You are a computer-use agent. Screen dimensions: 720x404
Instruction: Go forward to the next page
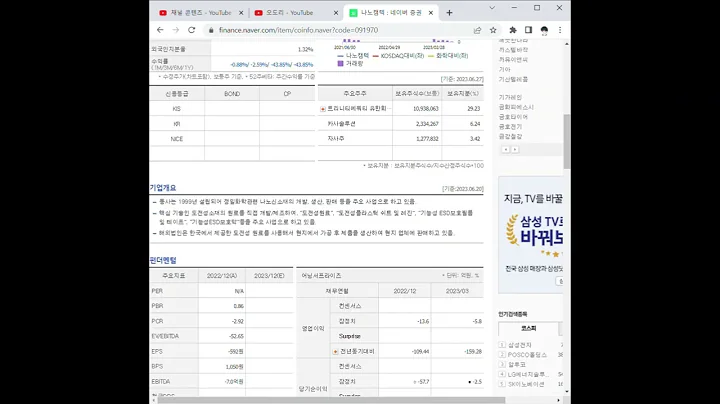click(176, 30)
